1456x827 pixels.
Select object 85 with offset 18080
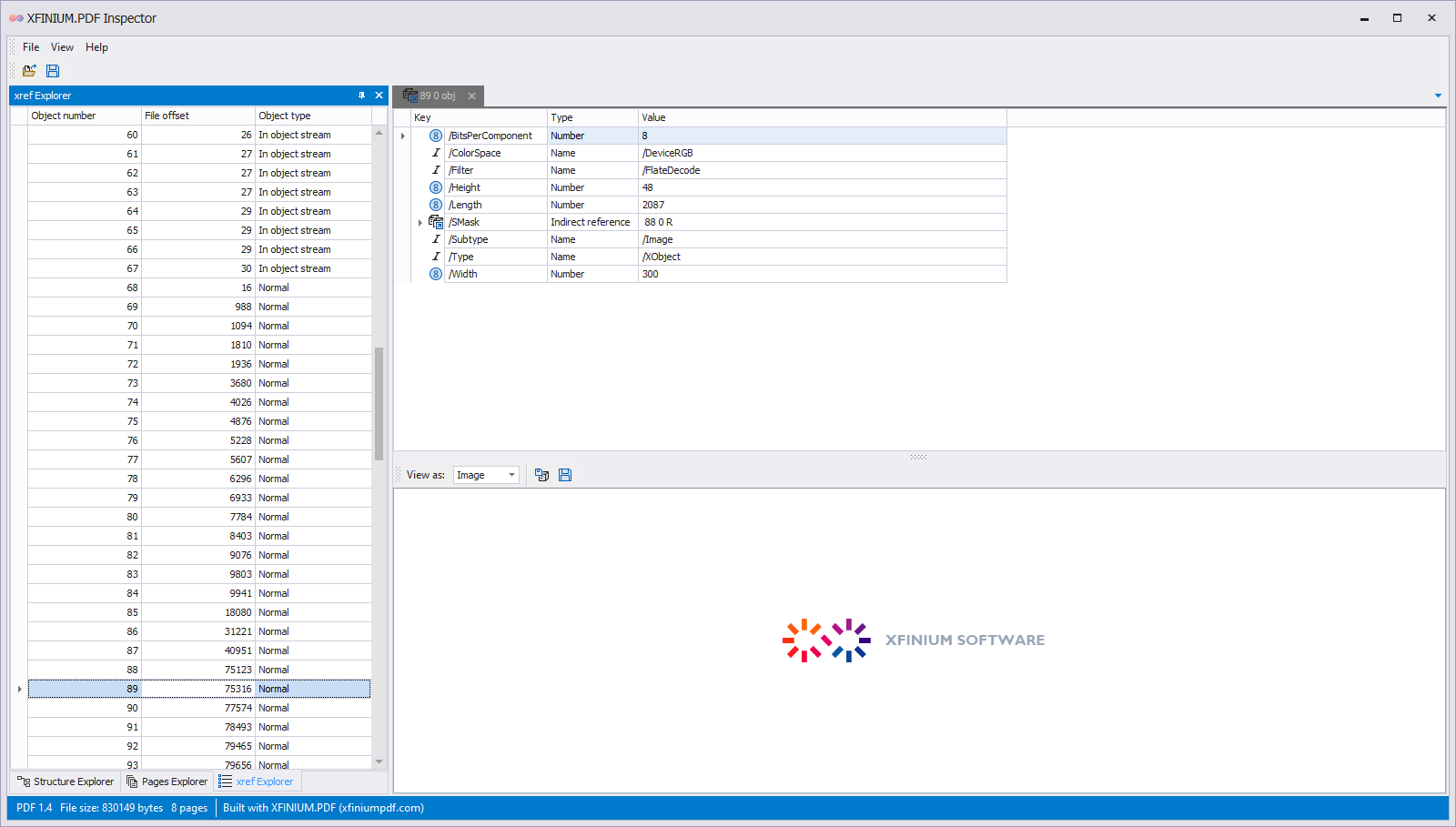[199, 612]
